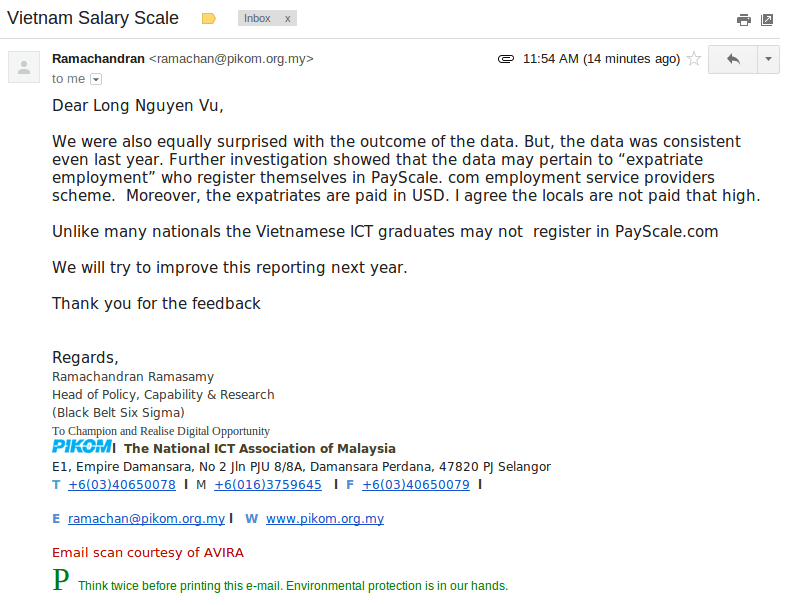This screenshot has width=802, height=605.
Task: Click the green P print-reminder icon
Action: click(61, 581)
